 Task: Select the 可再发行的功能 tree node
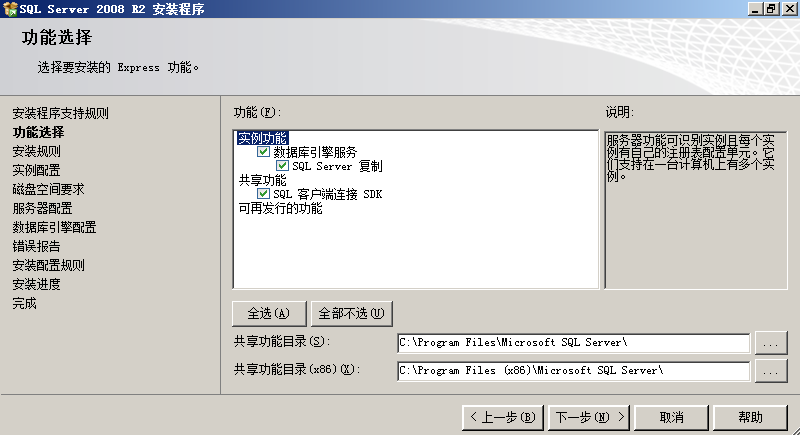(281, 208)
